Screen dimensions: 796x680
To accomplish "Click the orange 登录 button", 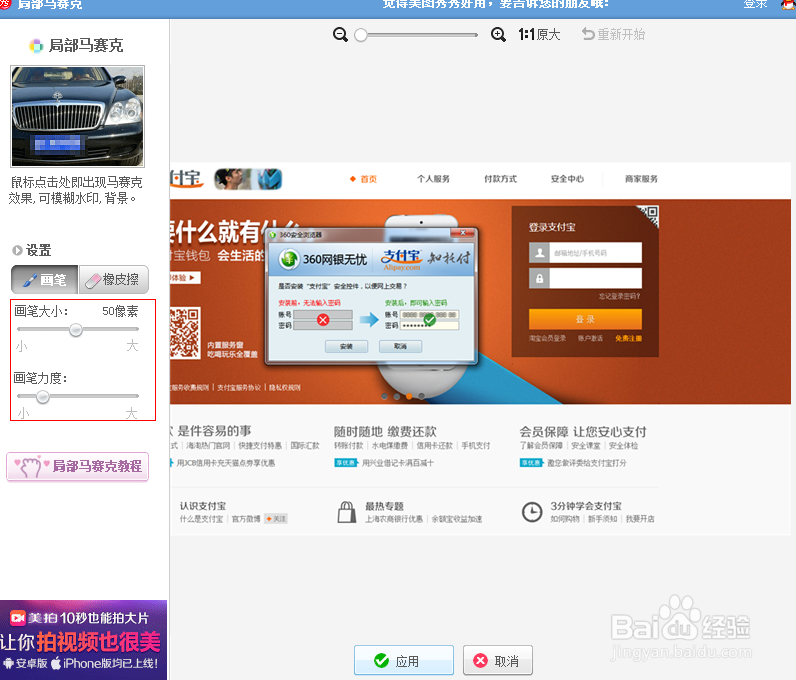I will pyautogui.click(x=585, y=319).
